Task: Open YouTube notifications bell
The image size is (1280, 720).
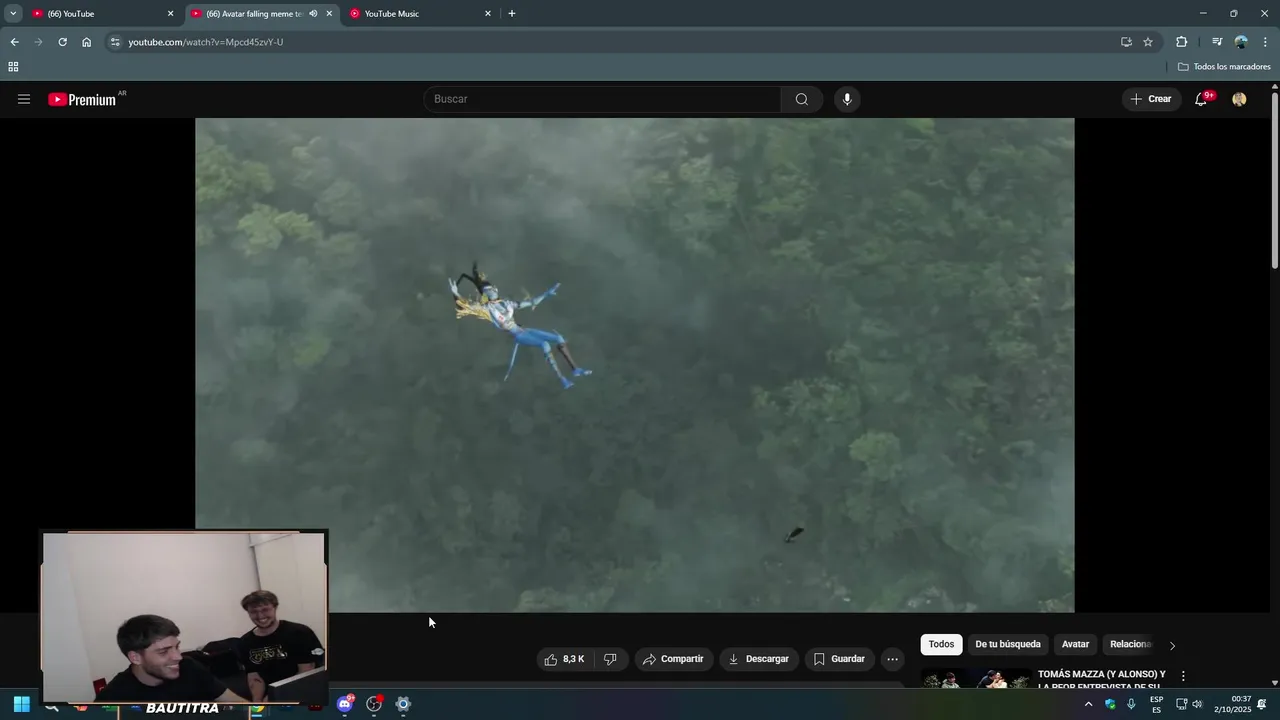Action: [x=1203, y=99]
